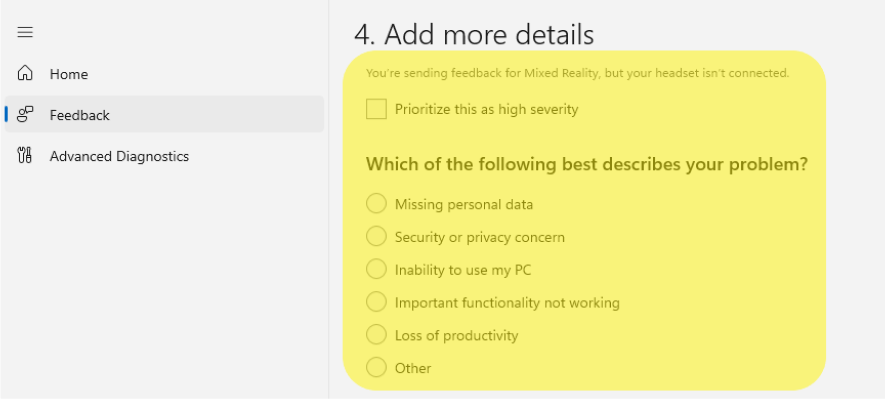Screen dimensions: 885x400
Task: Switch to Advanced Diagnostics page
Action: [164, 156]
